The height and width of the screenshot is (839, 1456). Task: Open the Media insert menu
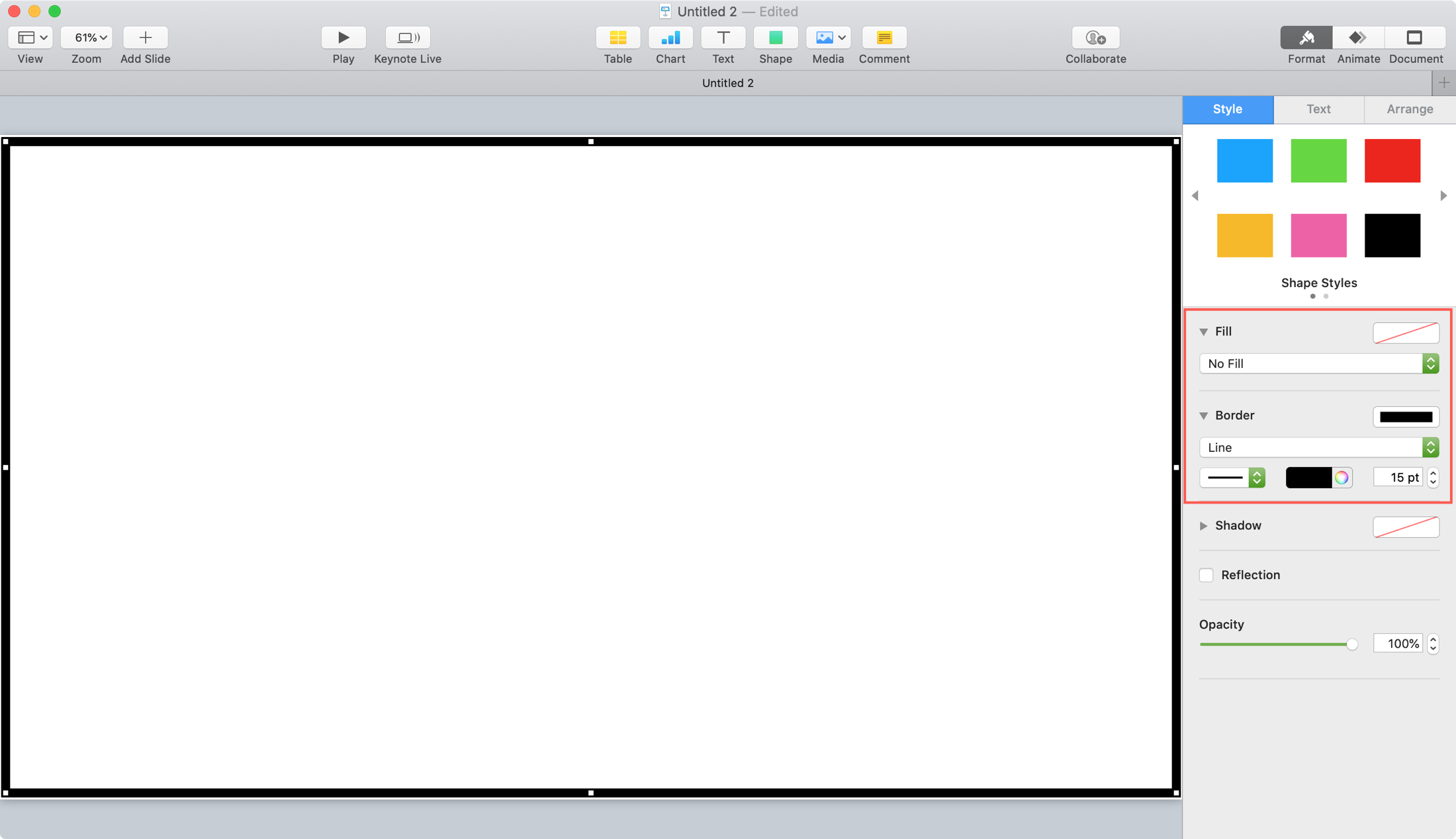[x=828, y=38]
